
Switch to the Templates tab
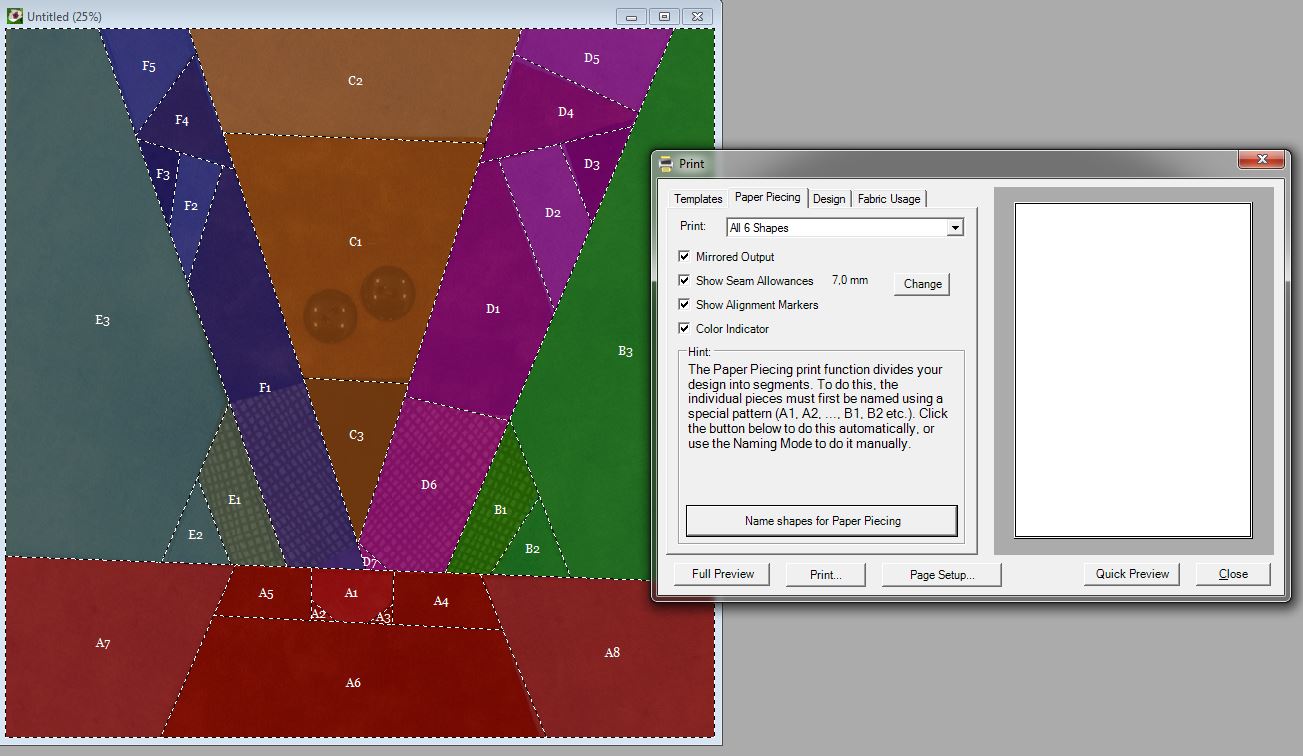click(x=697, y=198)
